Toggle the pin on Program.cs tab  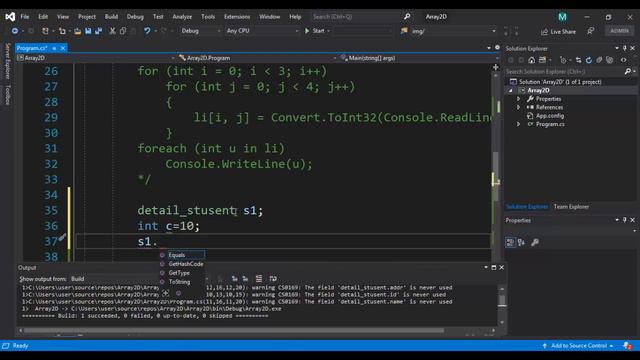pyautogui.click(x=54, y=48)
